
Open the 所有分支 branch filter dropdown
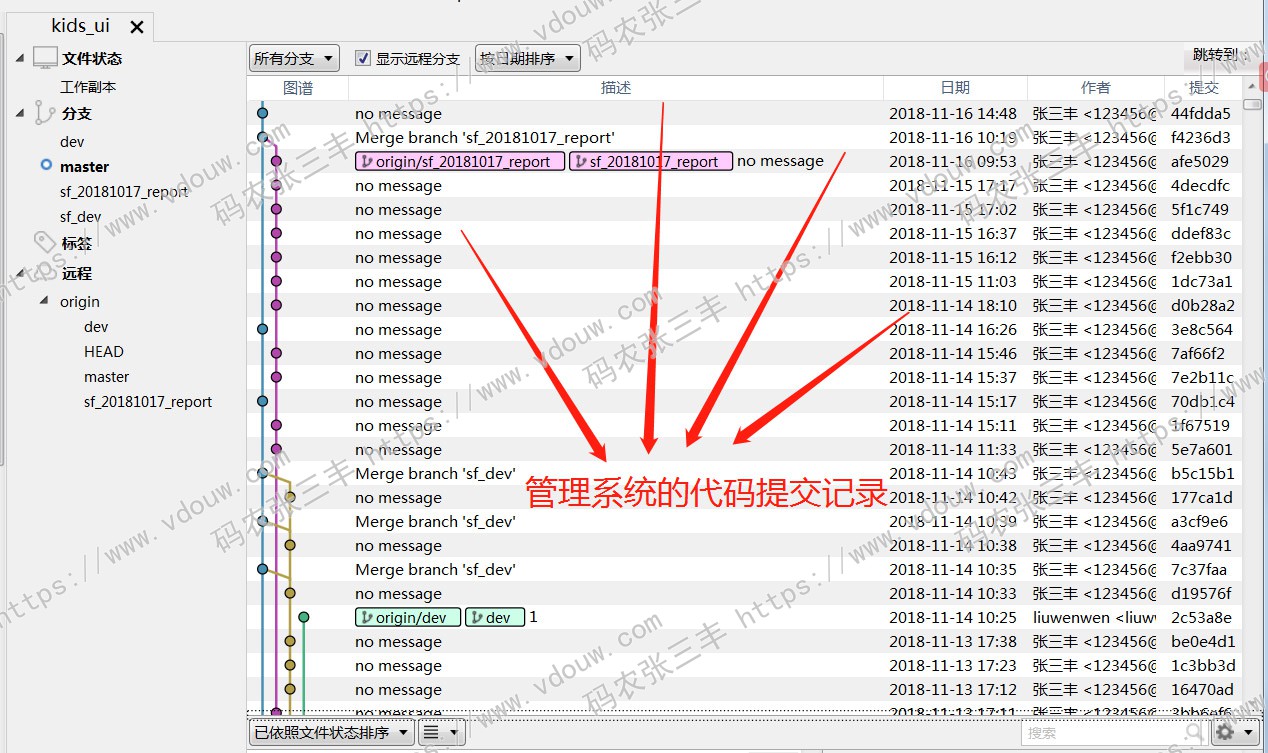[294, 59]
